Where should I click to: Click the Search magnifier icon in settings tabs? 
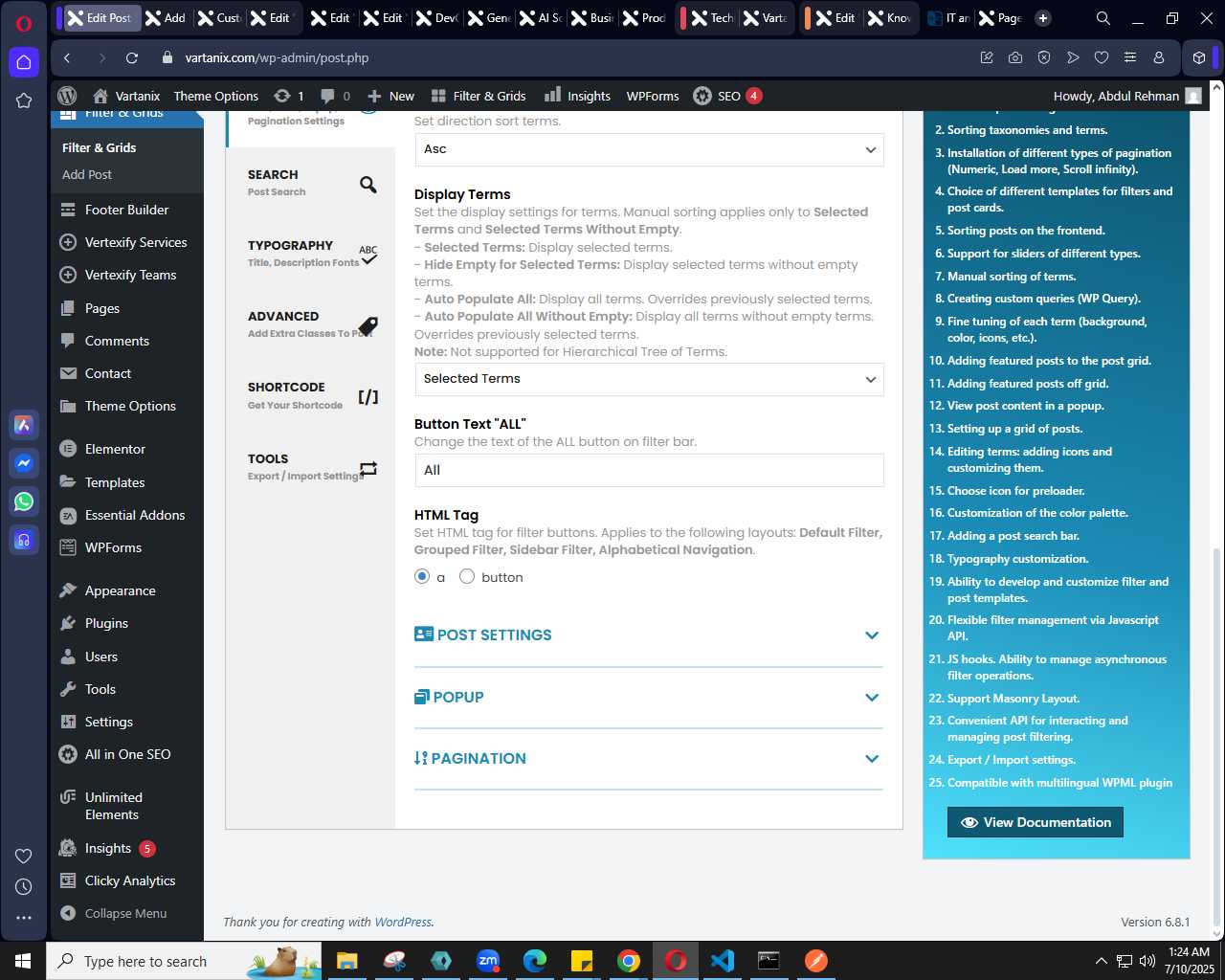coord(368,185)
